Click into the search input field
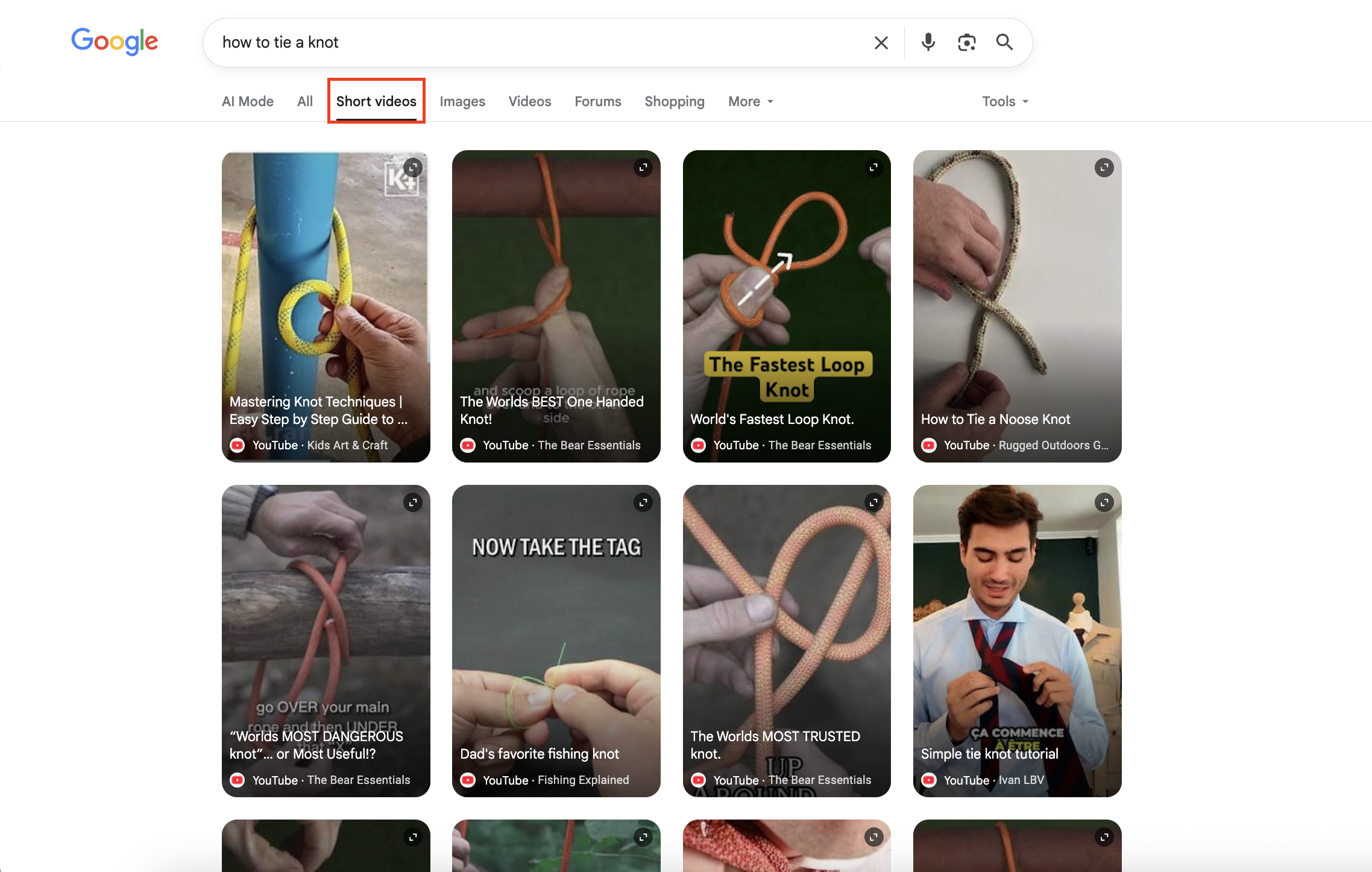The width and height of the screenshot is (1372, 872). pyautogui.click(x=543, y=43)
